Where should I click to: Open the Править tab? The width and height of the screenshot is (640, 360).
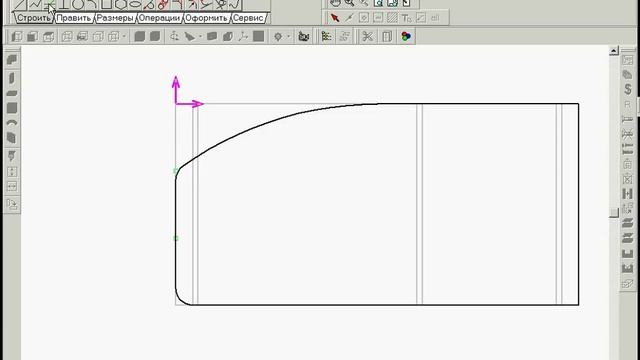click(x=74, y=18)
